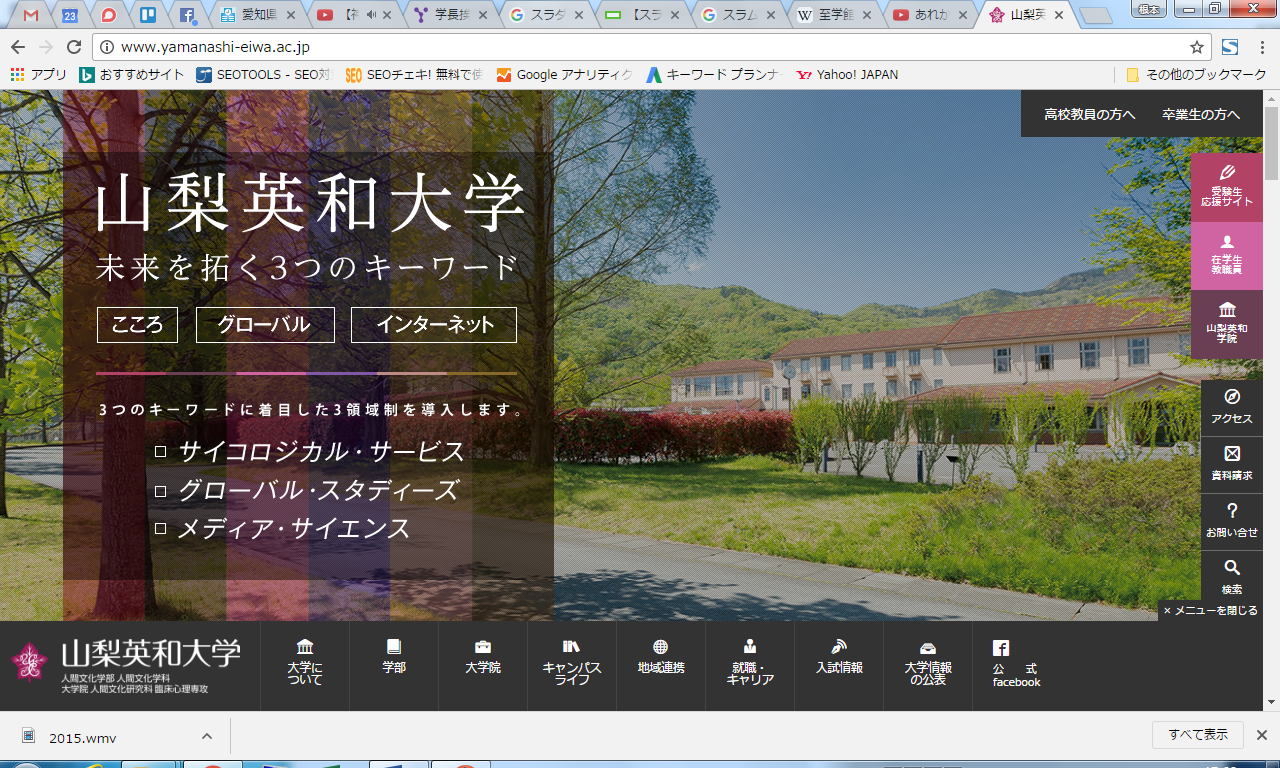Open the Yahoo! JAPAN bookmark
This screenshot has width=1280, height=768.
tap(846, 75)
